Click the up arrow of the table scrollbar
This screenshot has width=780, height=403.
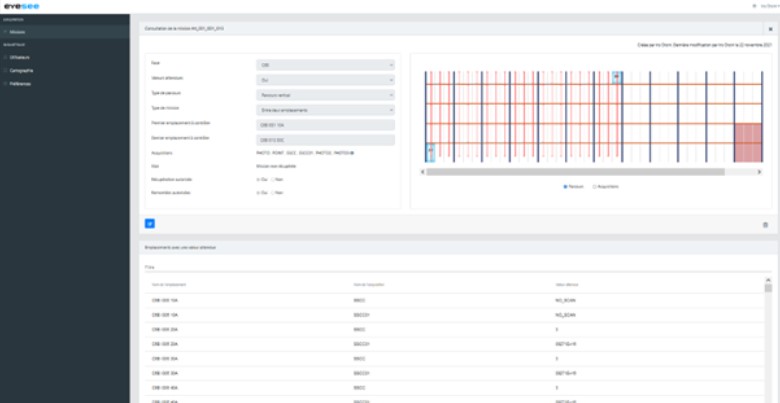click(768, 281)
